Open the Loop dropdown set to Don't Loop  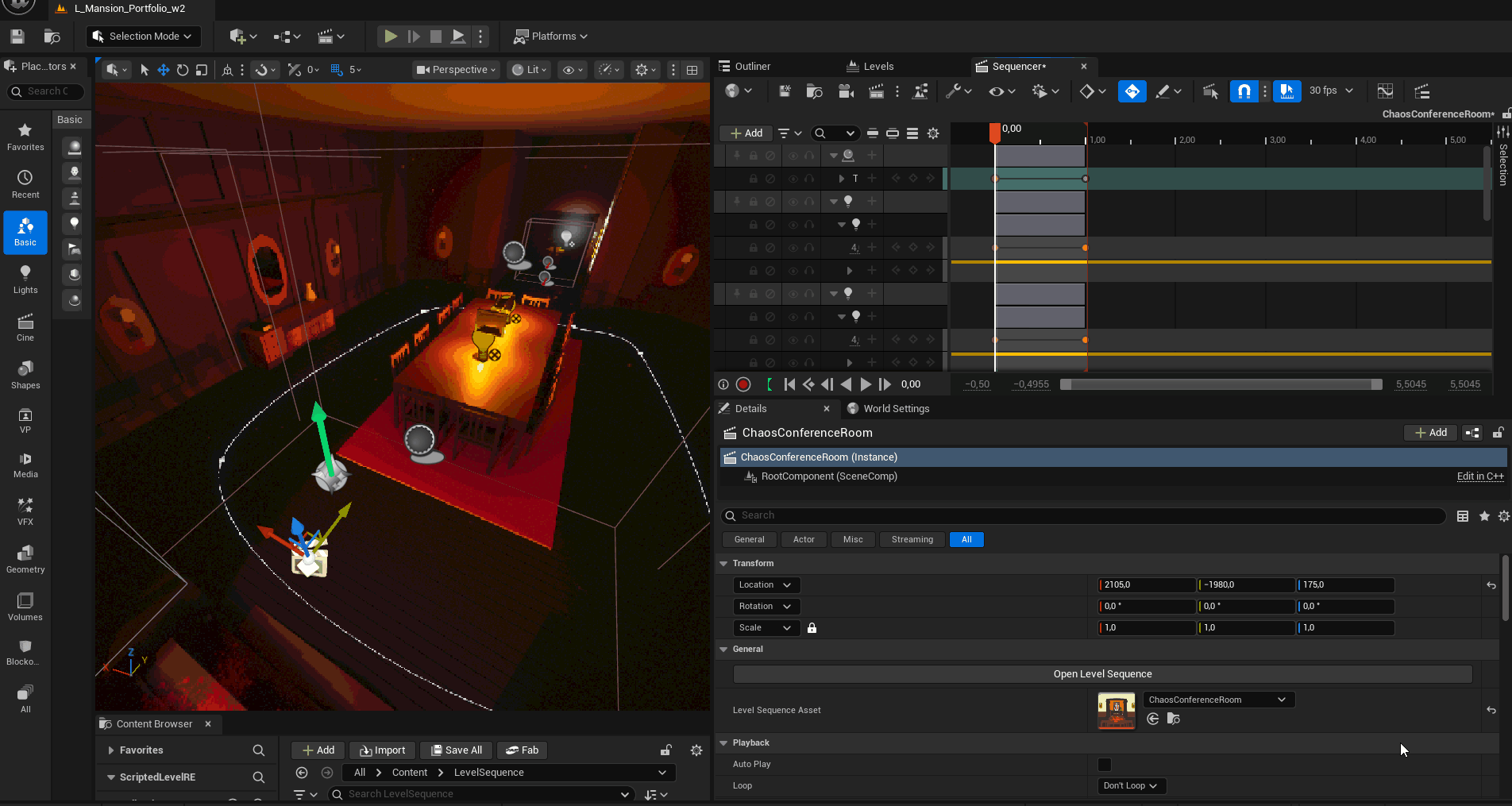[x=1129, y=786]
